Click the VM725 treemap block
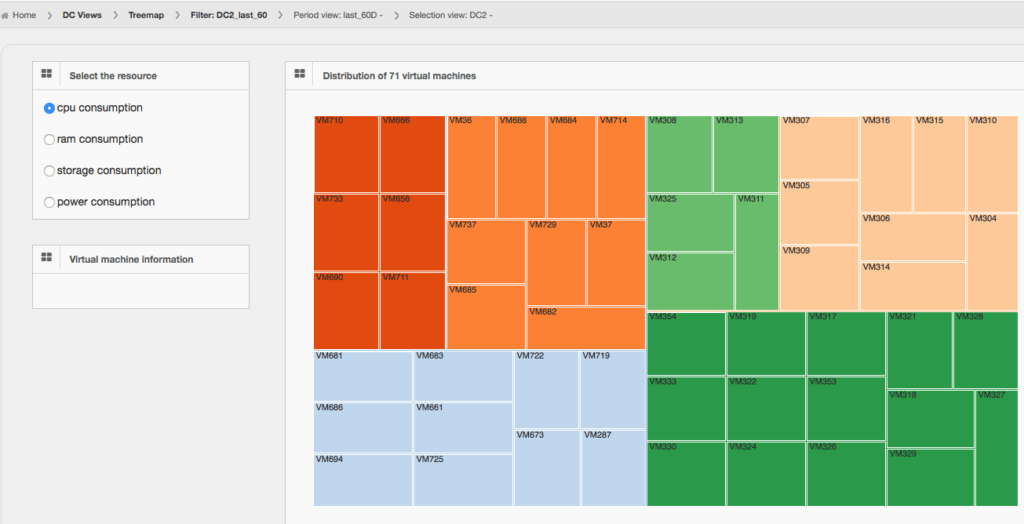 [x=463, y=480]
